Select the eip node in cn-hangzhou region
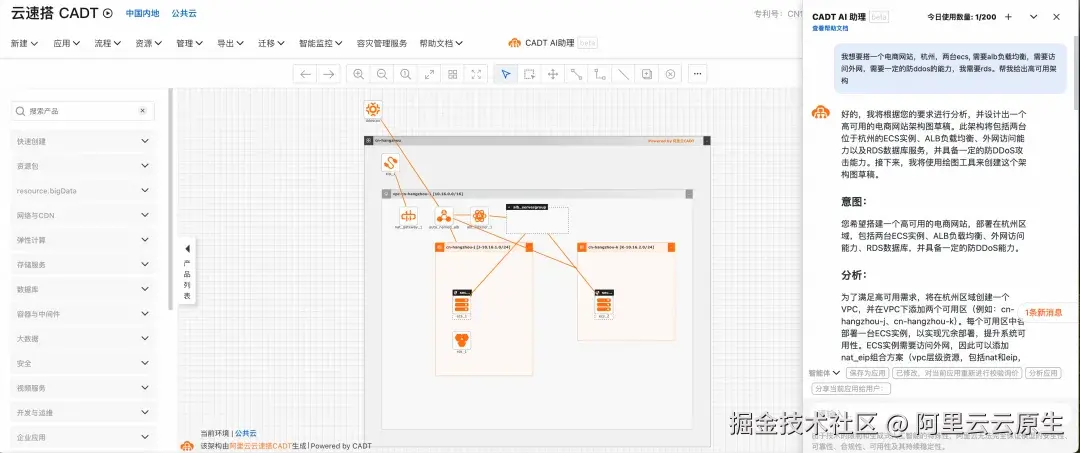Image resolution: width=1080 pixels, height=453 pixels. point(391,162)
